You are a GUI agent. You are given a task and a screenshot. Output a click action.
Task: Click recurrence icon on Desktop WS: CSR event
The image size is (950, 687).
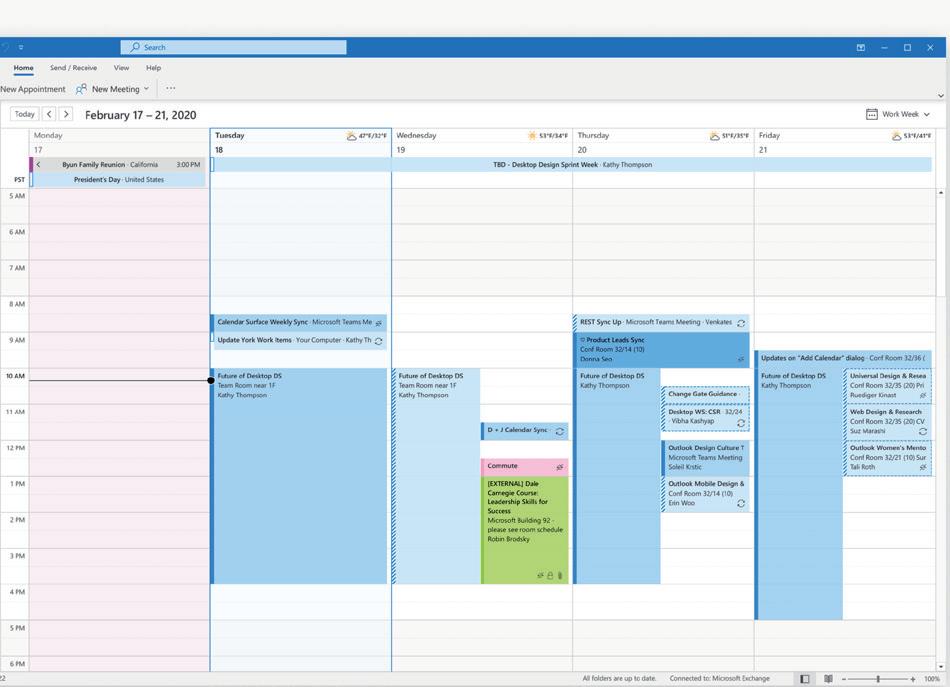741,423
